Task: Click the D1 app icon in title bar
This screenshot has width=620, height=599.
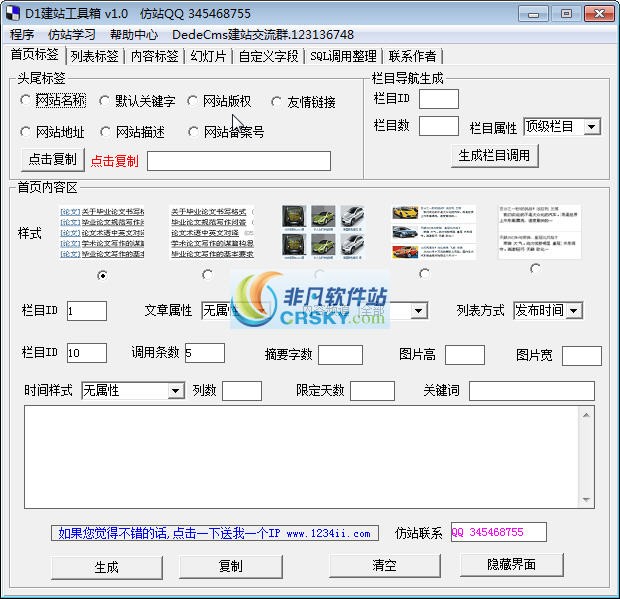Action: tap(13, 13)
